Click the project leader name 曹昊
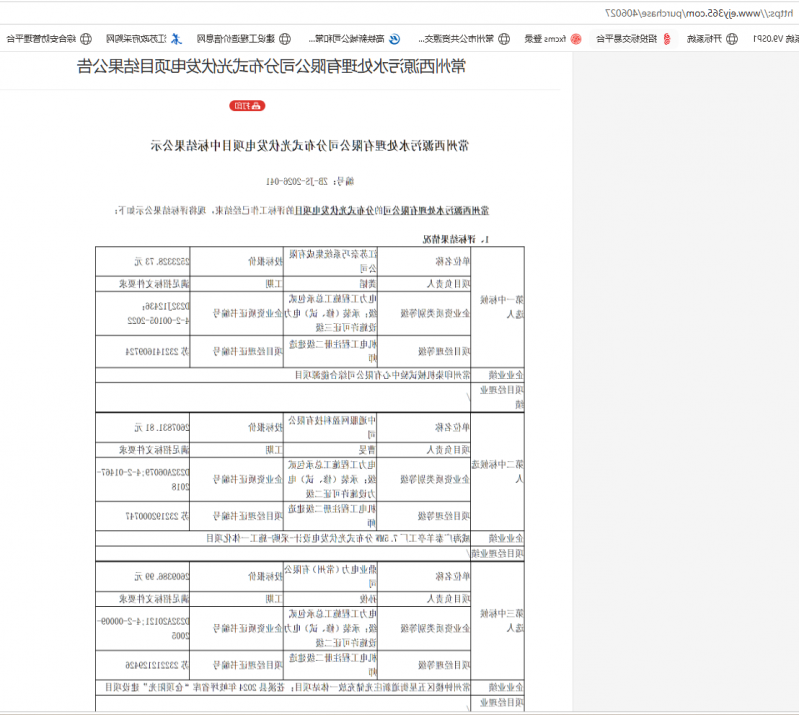Image resolution: width=799 pixels, height=715 pixels. pos(367,449)
